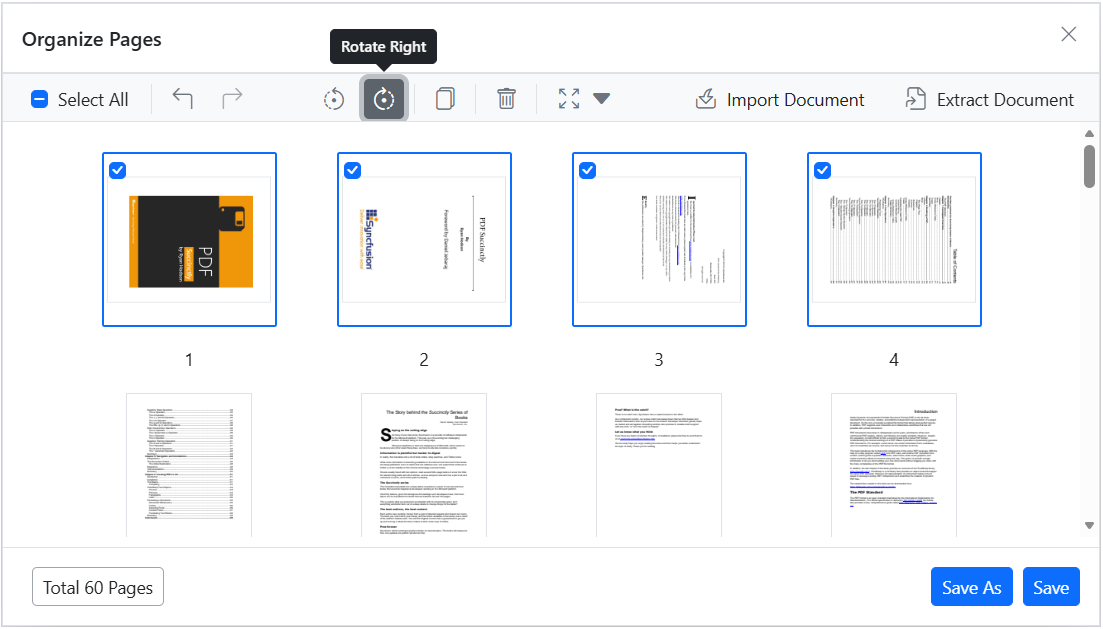Click Extract Document
This screenshot has width=1103, height=629.
(990, 99)
